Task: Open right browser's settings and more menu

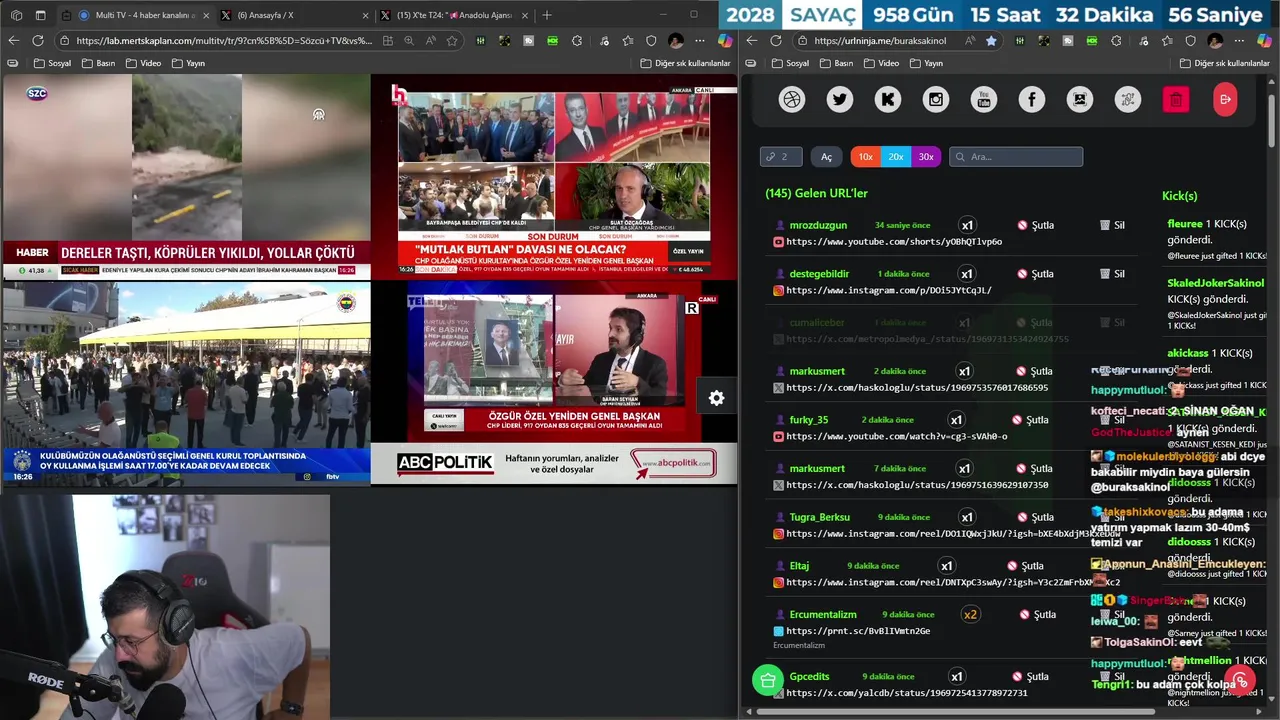Action: 1239,40
